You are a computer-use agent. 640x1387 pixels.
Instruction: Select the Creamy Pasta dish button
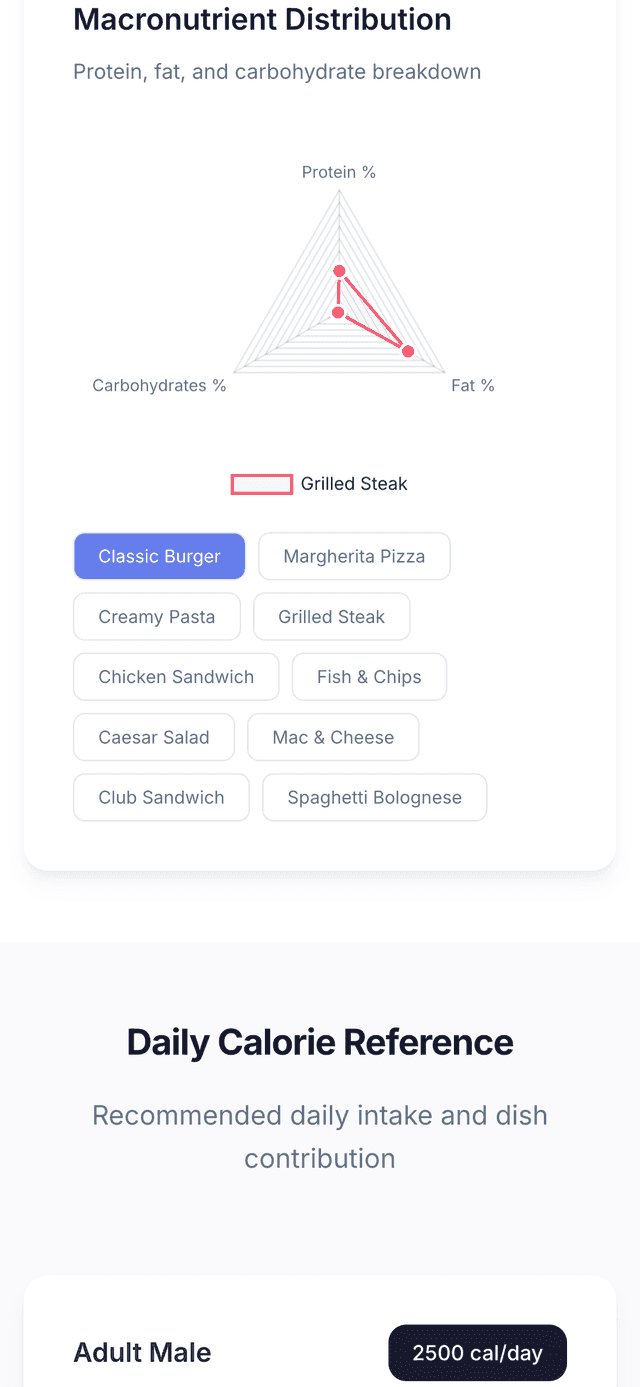click(156, 616)
